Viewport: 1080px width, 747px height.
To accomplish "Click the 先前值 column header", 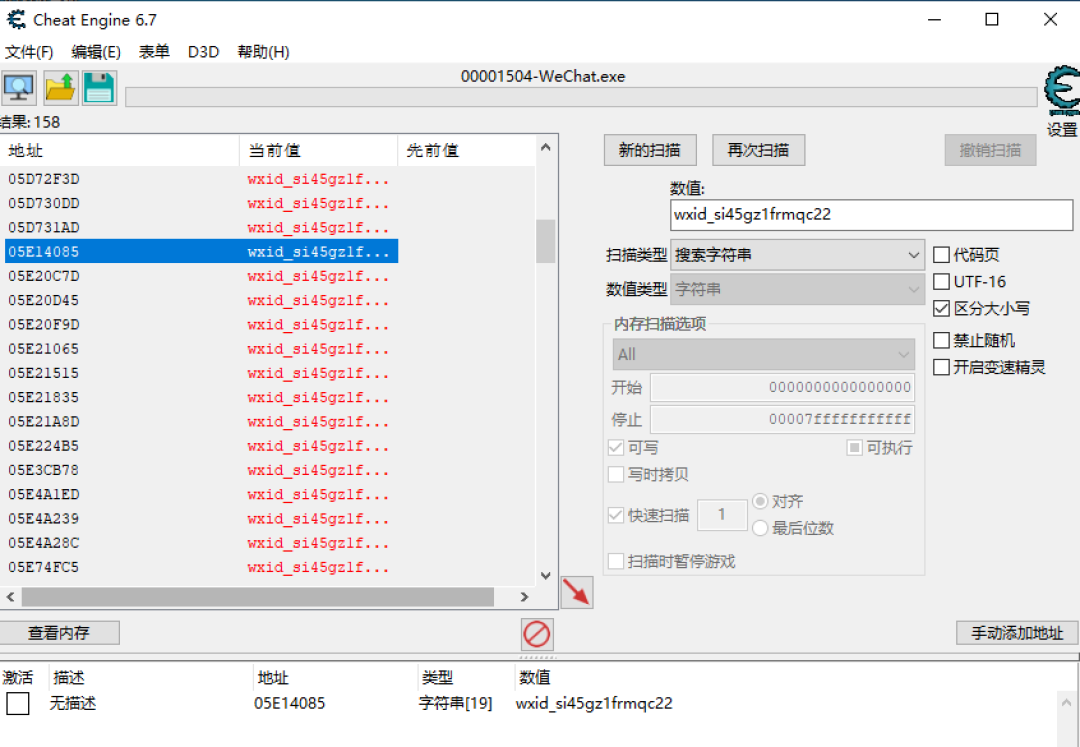I will point(466,151).
